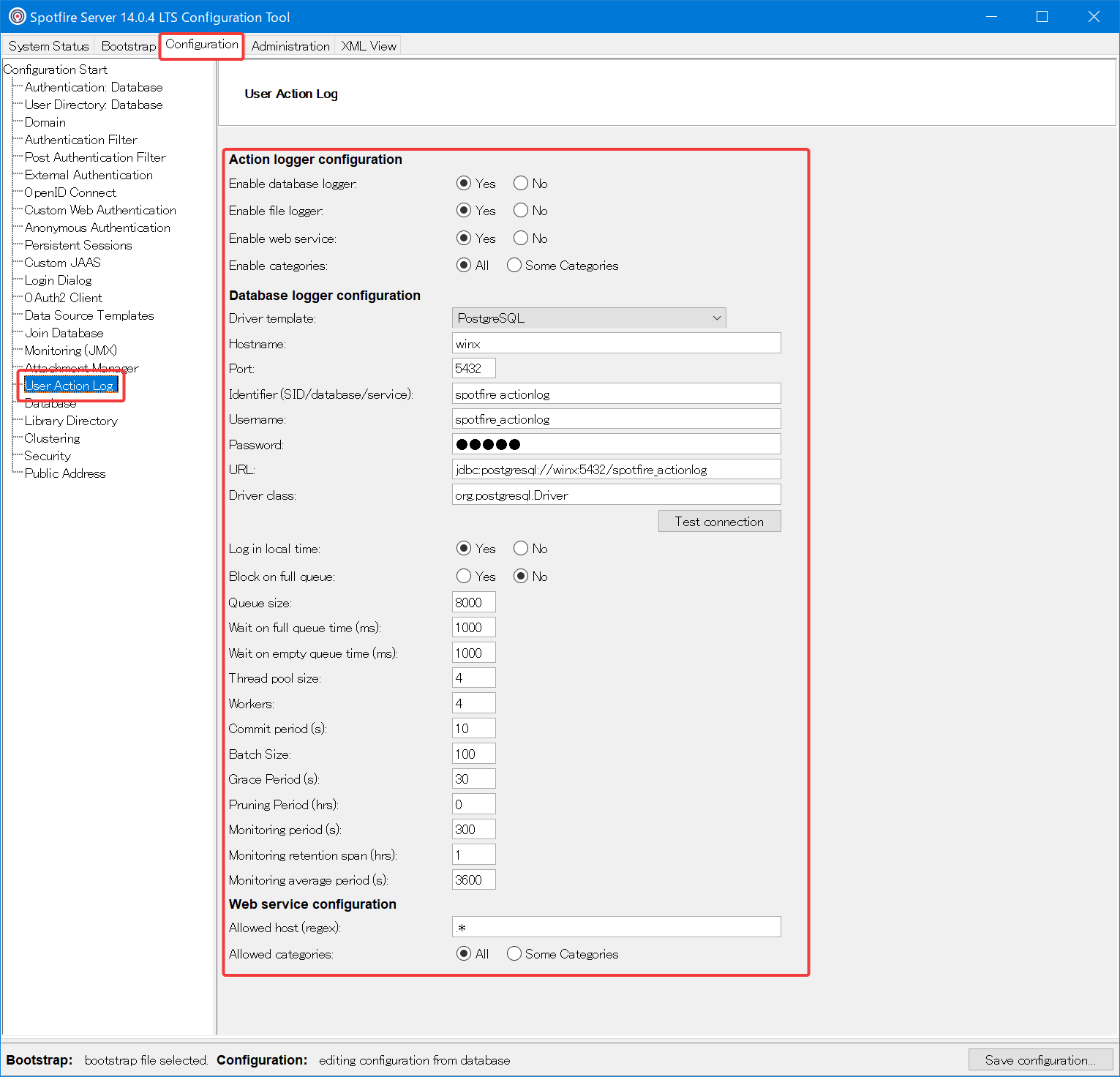Select External Authentication in tree
The image size is (1120, 1077).
pyautogui.click(x=89, y=175)
